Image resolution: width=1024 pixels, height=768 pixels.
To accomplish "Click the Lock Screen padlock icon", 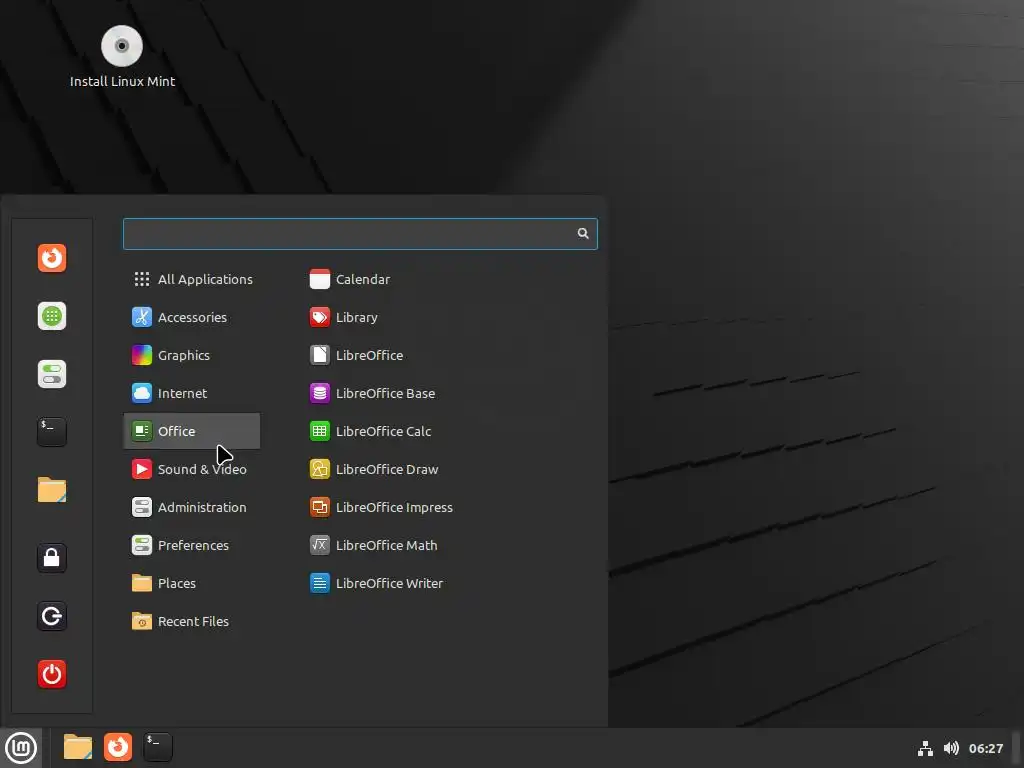I will pyautogui.click(x=52, y=558).
